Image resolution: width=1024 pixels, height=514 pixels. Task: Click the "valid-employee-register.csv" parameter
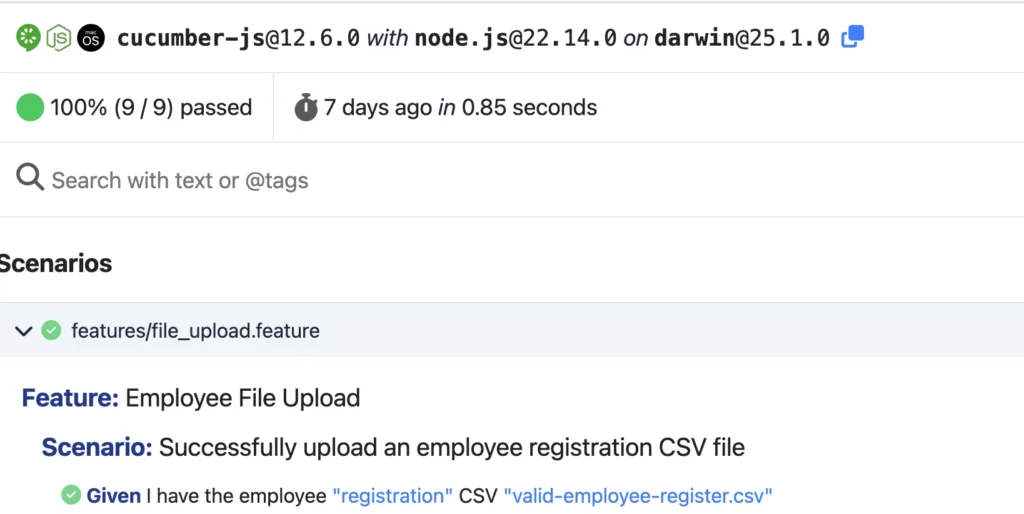(x=638, y=495)
